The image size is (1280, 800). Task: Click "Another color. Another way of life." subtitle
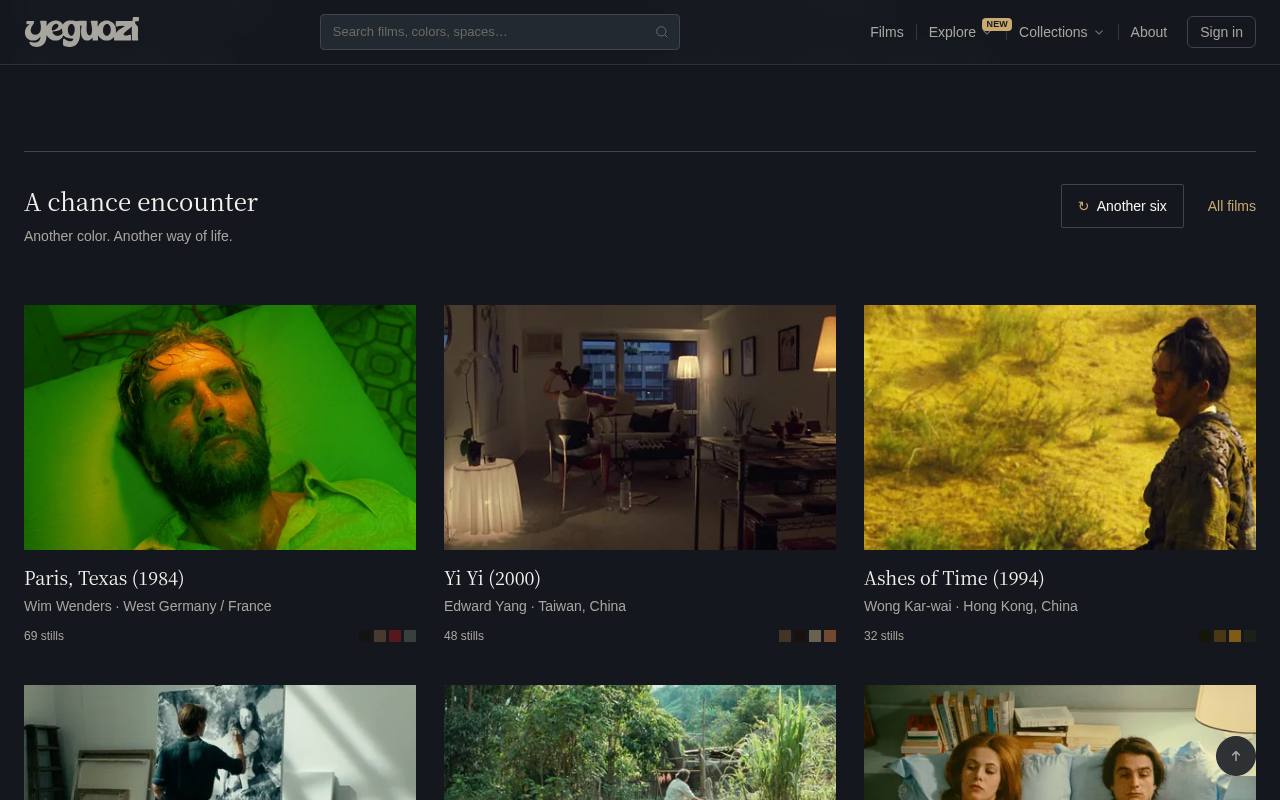click(128, 236)
